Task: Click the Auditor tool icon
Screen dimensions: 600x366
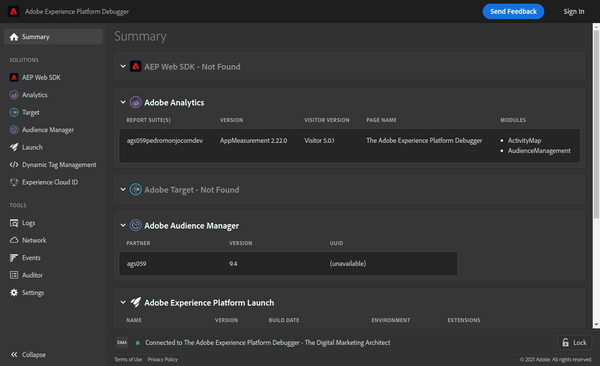Action: [14, 275]
